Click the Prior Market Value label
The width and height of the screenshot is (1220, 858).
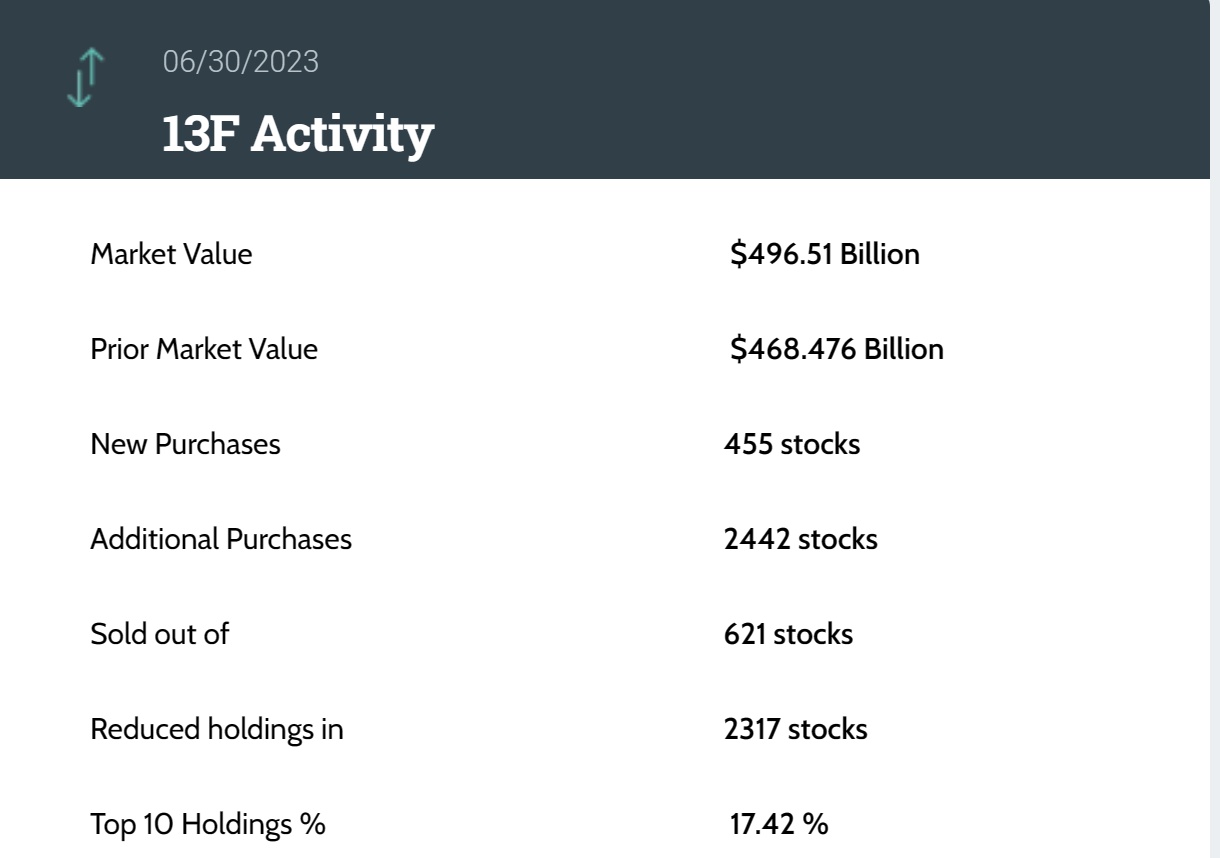tap(204, 350)
